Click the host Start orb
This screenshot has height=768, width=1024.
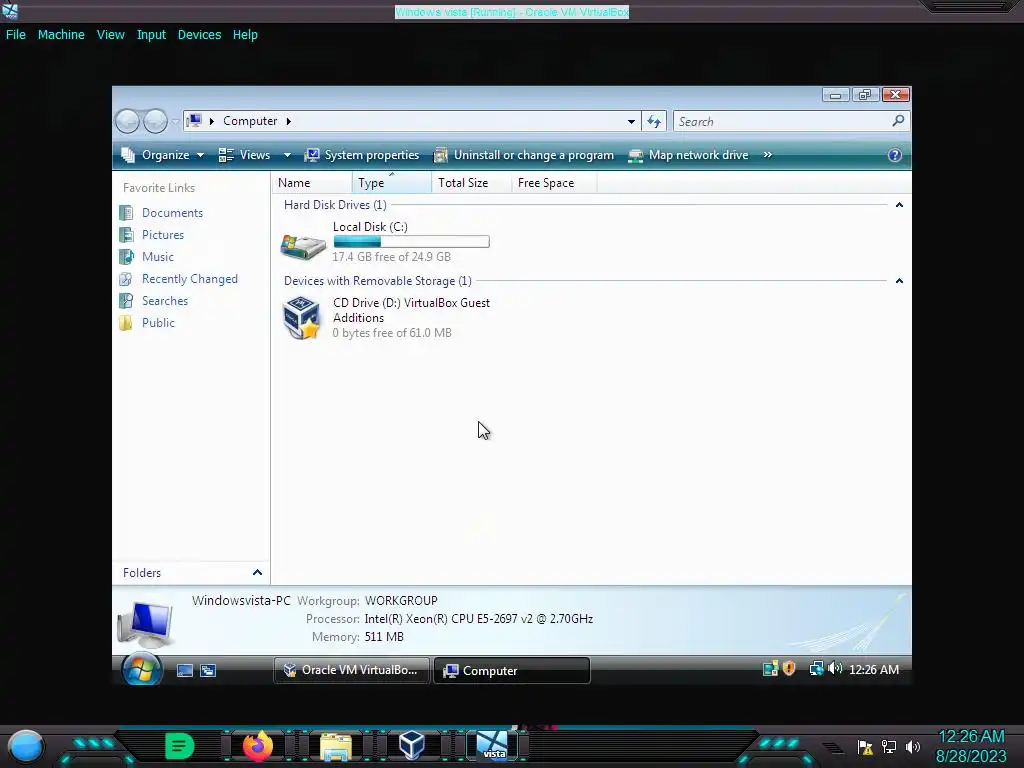pyautogui.click(x=25, y=746)
